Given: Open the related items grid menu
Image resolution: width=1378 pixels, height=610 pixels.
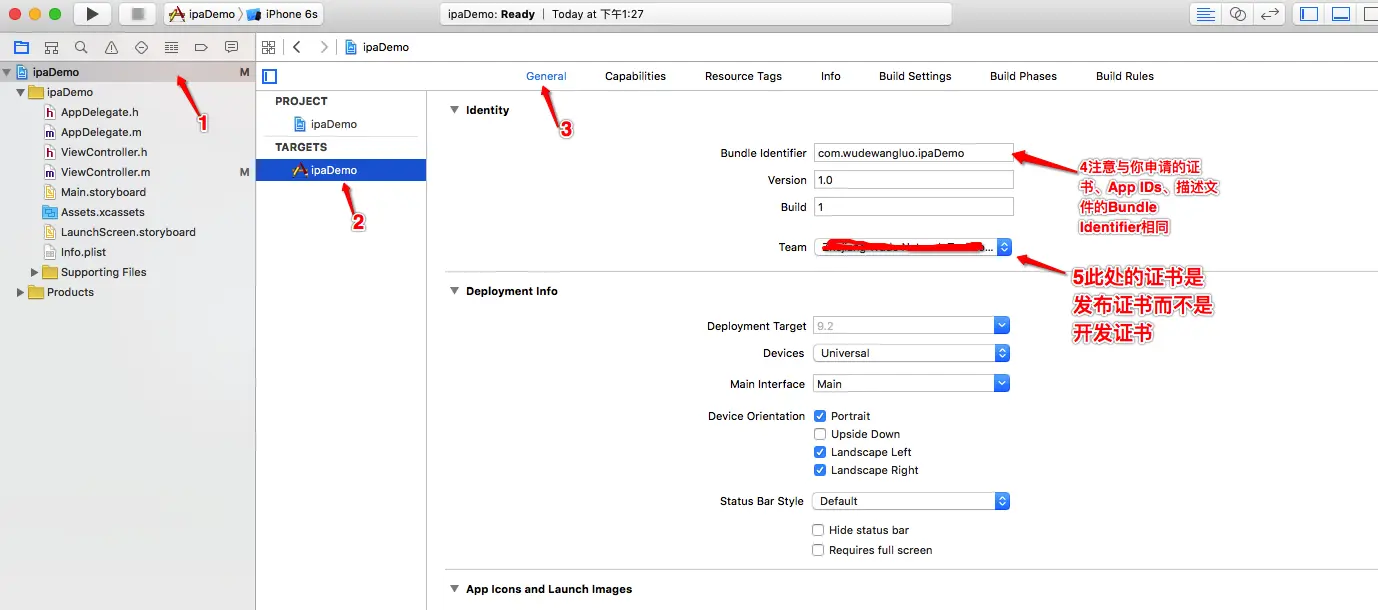Looking at the screenshot, I should (x=267, y=47).
